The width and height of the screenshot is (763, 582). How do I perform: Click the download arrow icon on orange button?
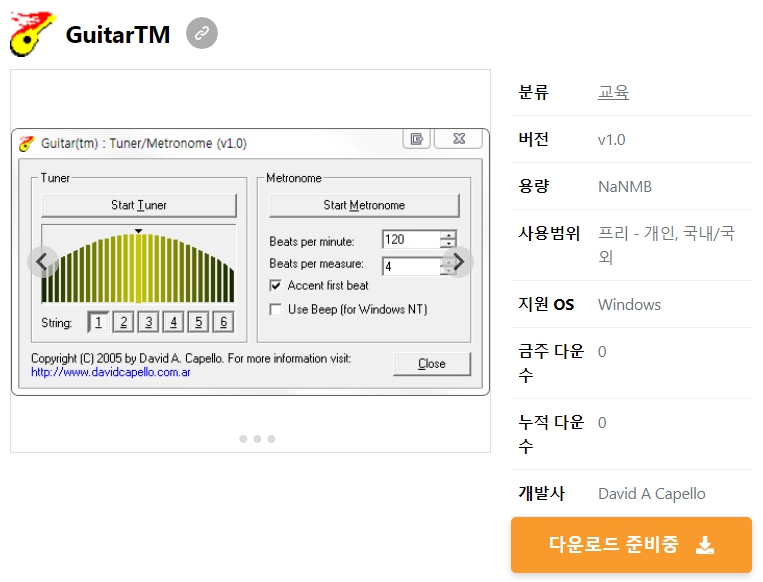pyautogui.click(x=705, y=545)
